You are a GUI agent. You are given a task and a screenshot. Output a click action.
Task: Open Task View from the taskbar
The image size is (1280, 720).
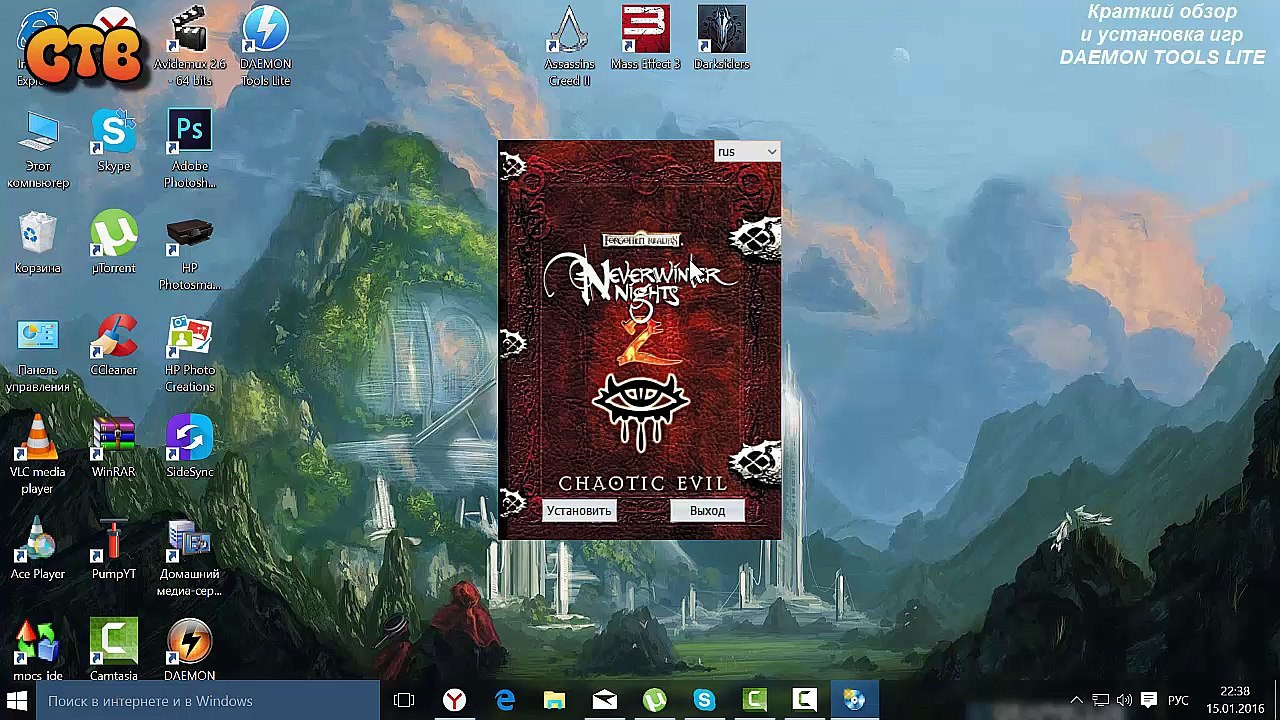point(404,701)
